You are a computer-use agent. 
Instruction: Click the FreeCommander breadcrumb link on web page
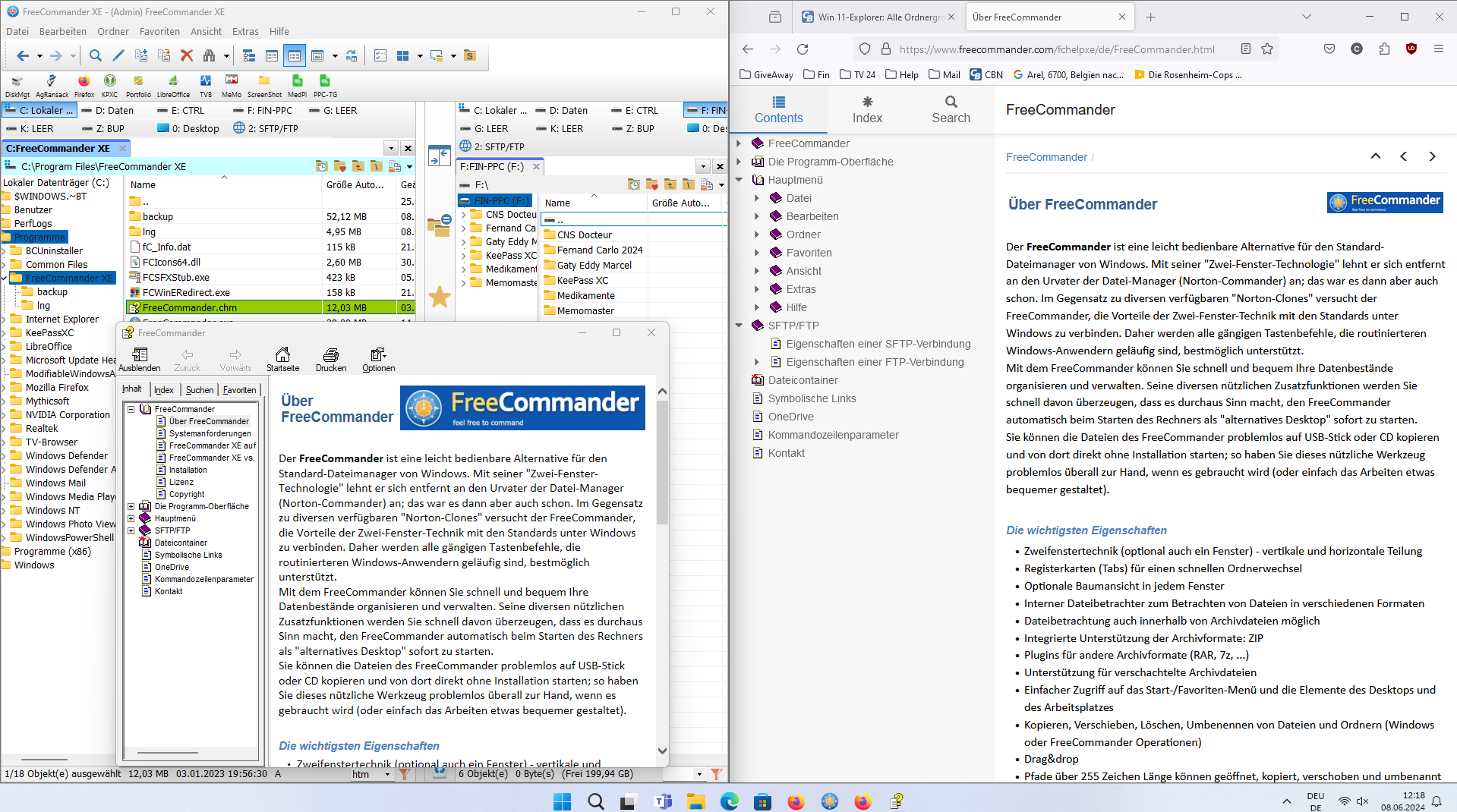pyautogui.click(x=1046, y=157)
